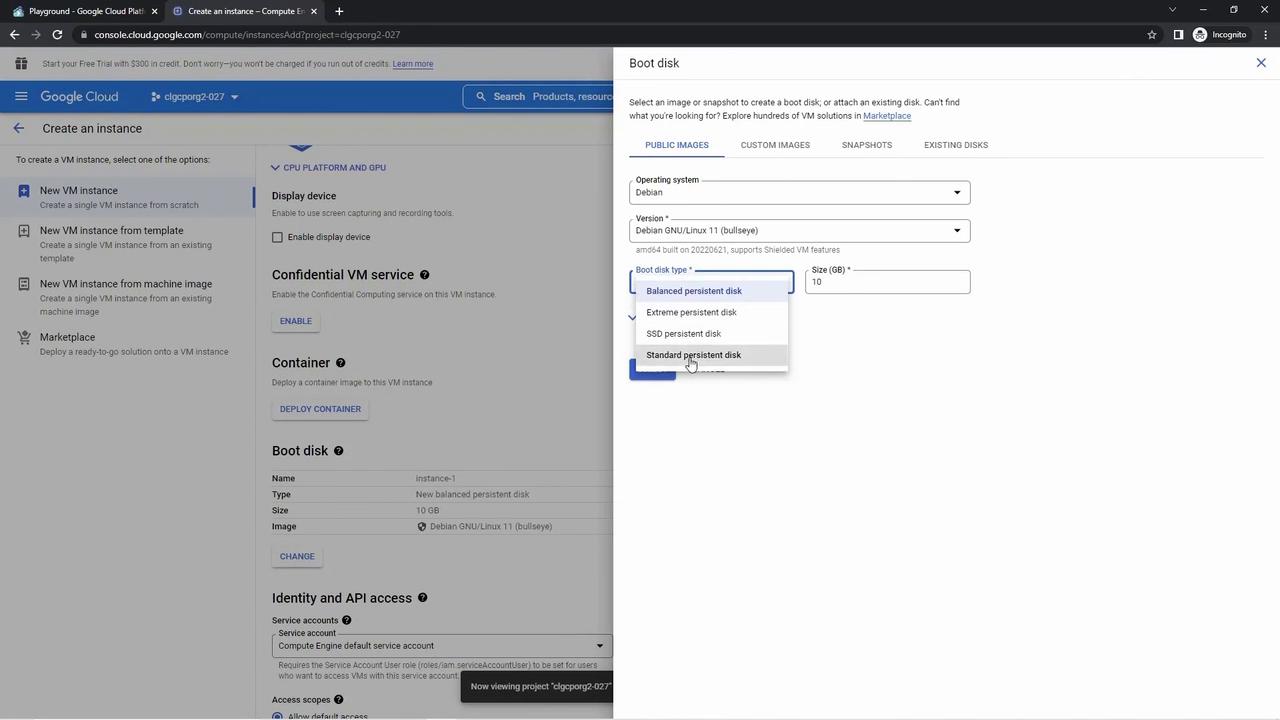Choose SSD persistent disk option
Viewport: 1280px width, 720px height.
point(712,334)
